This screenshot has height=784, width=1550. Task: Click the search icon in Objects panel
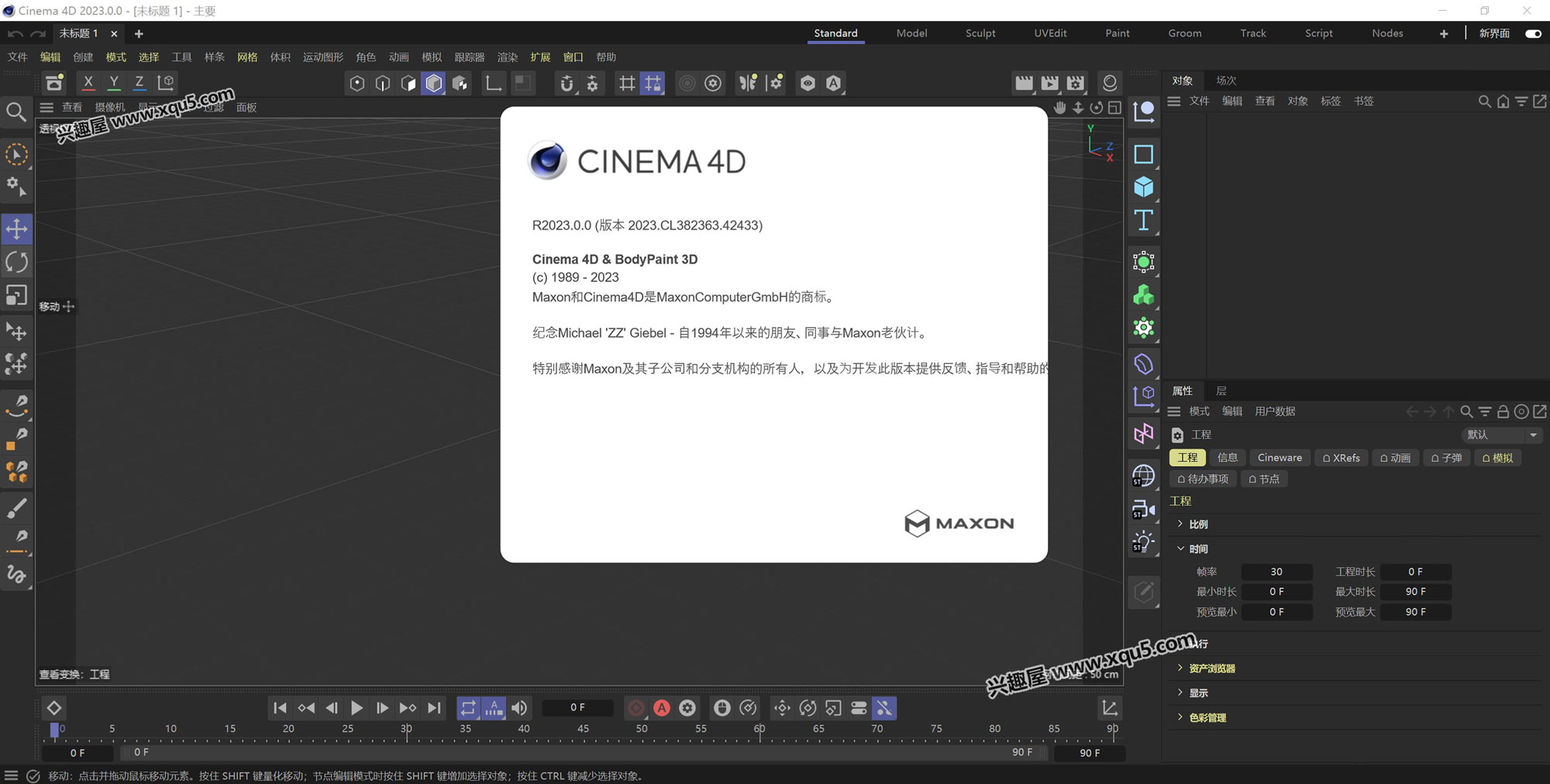point(1484,101)
